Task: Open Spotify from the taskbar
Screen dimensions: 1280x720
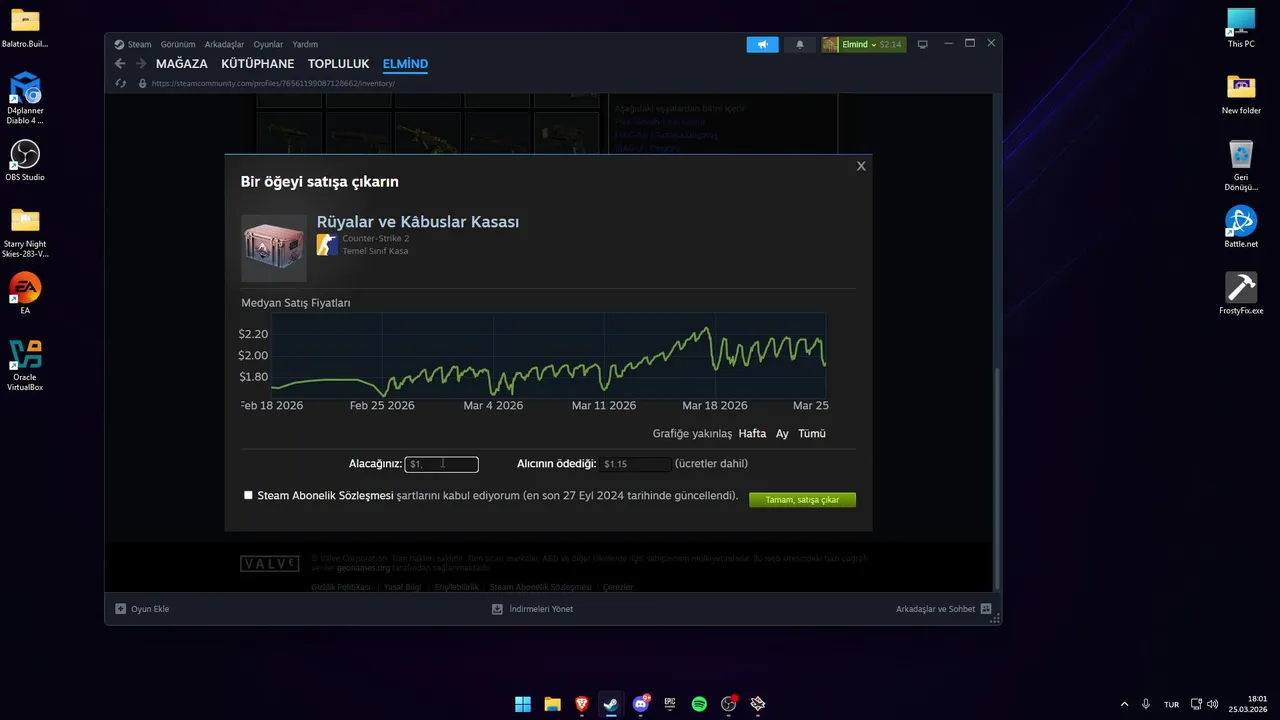Action: coord(699,704)
